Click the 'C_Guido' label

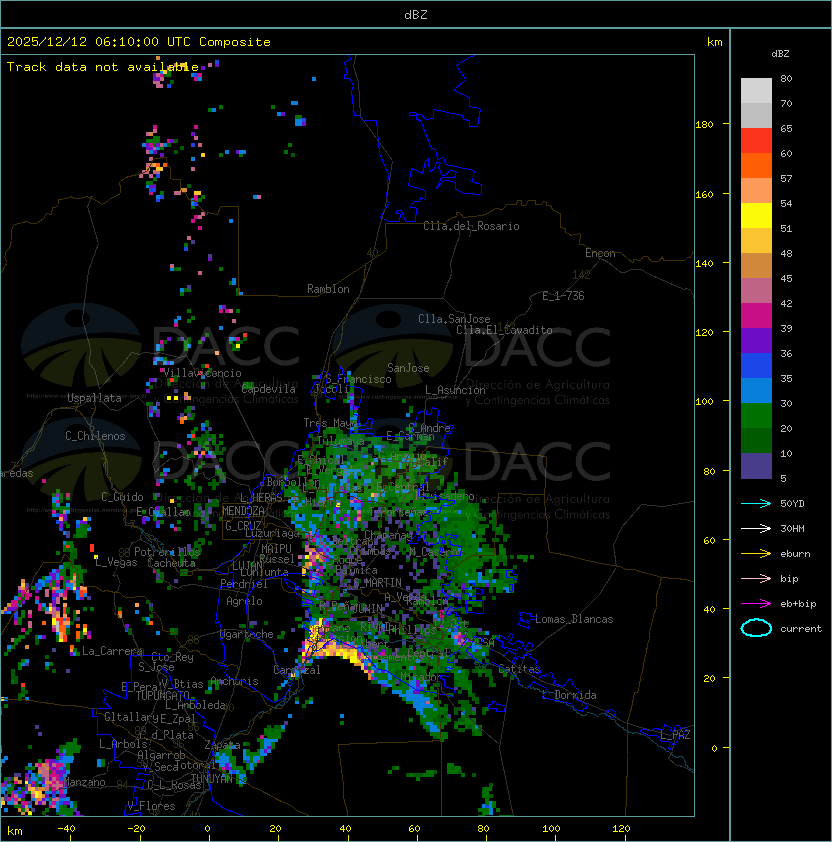click(x=122, y=497)
